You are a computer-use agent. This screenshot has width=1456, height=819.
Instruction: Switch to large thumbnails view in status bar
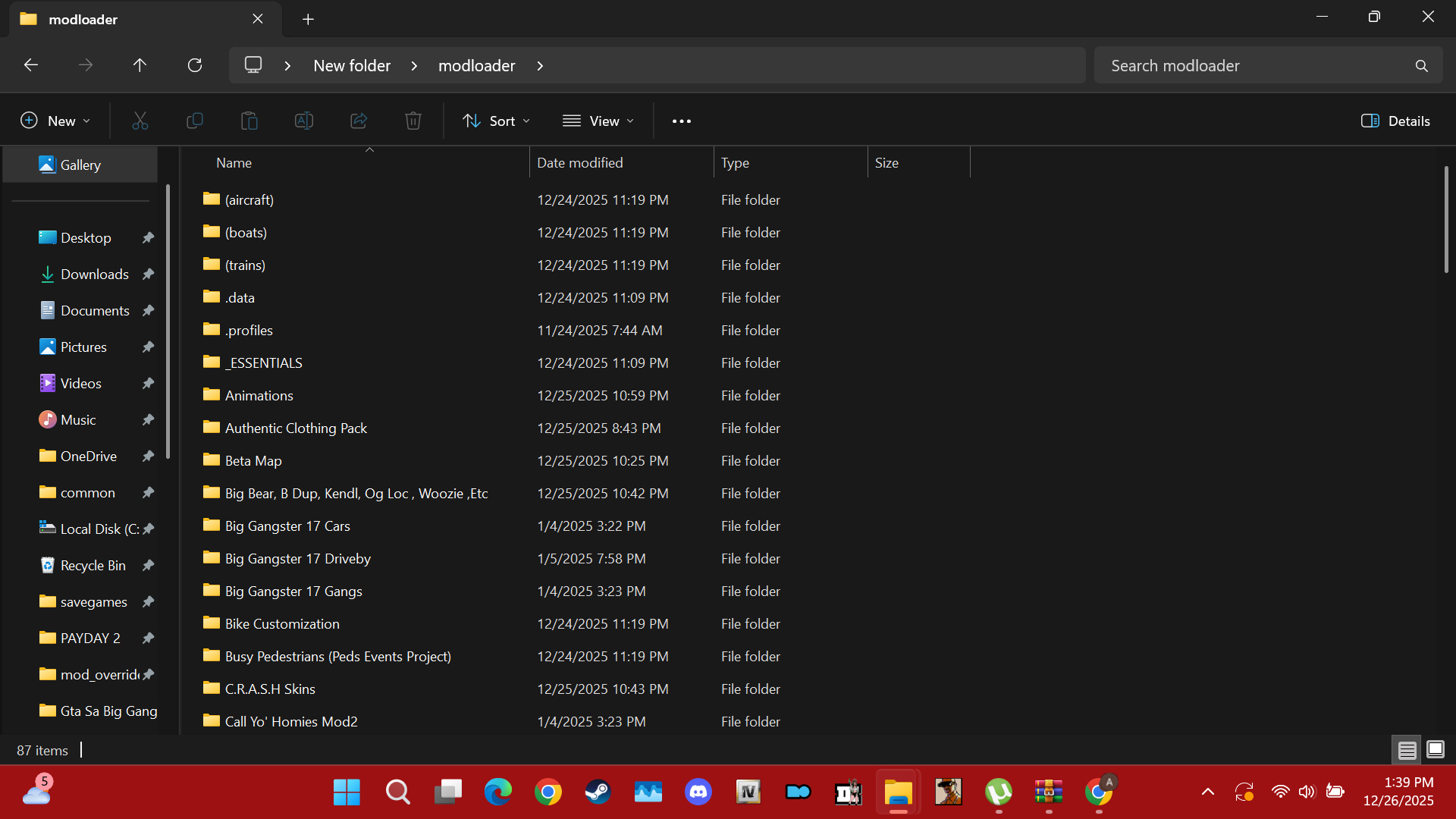coord(1436,750)
